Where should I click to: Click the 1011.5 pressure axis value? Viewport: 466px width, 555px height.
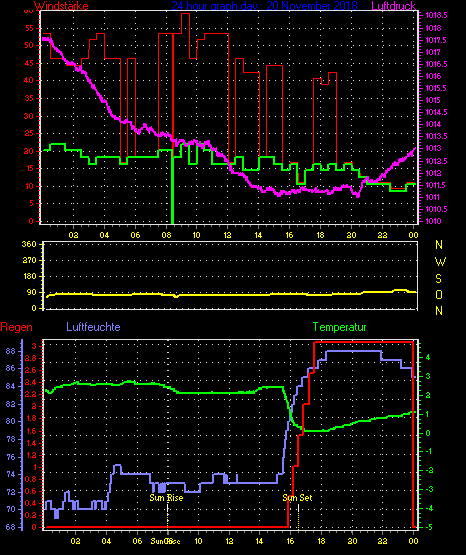(436, 185)
